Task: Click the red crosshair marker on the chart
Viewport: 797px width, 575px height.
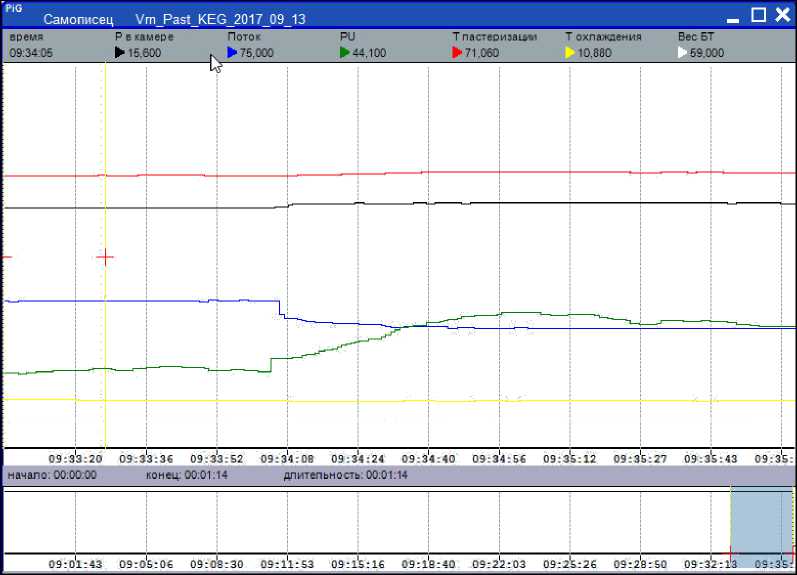Action: pos(104,257)
